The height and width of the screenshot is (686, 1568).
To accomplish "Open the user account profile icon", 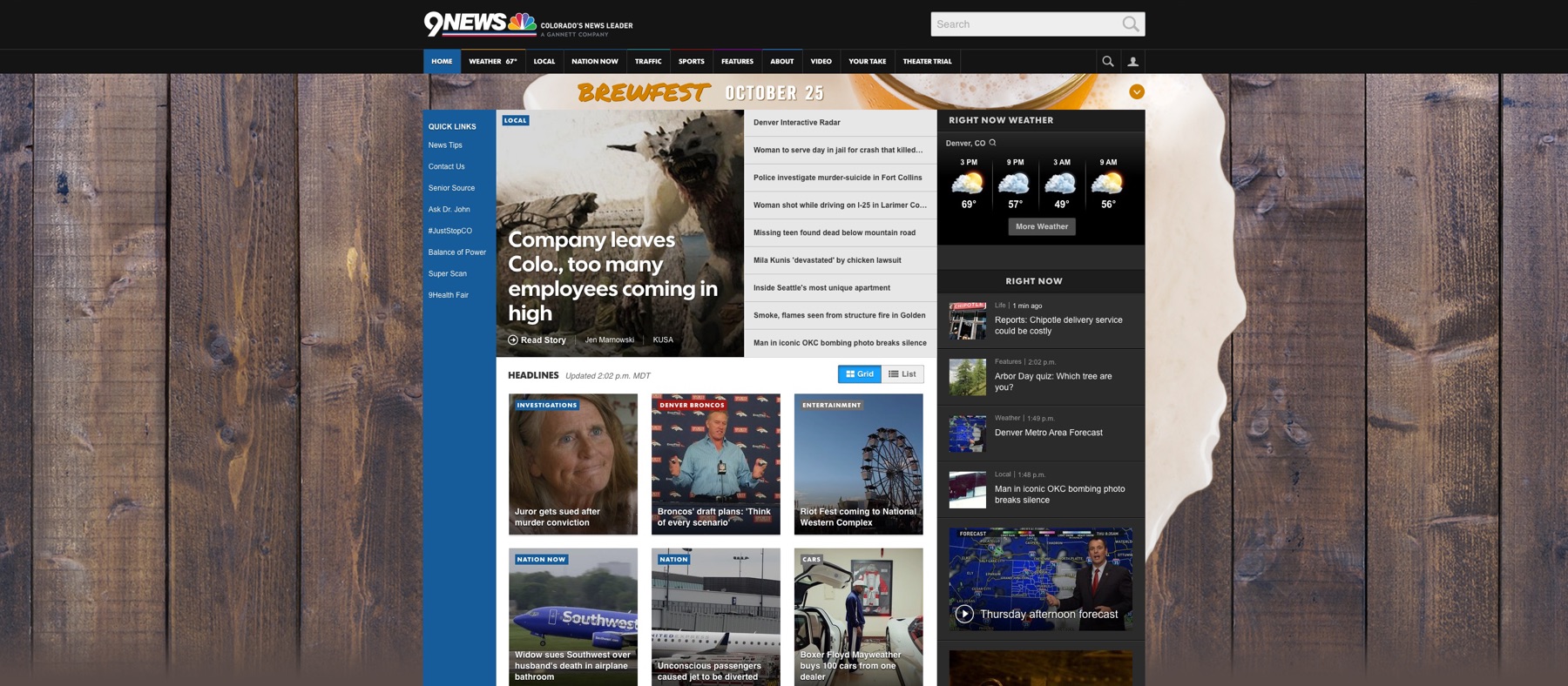I will 1132,61.
